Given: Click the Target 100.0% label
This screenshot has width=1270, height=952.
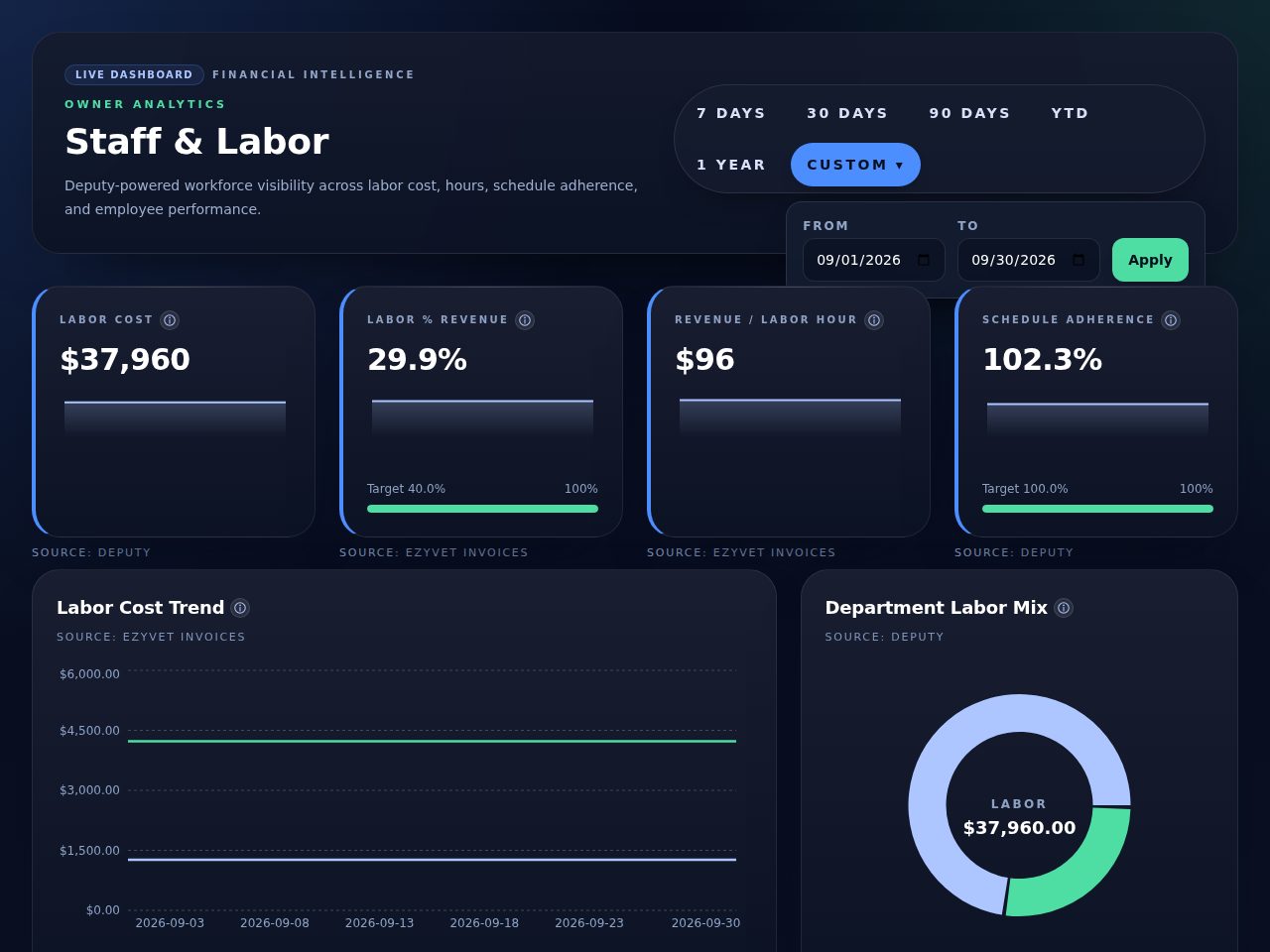Looking at the screenshot, I should (x=1025, y=489).
